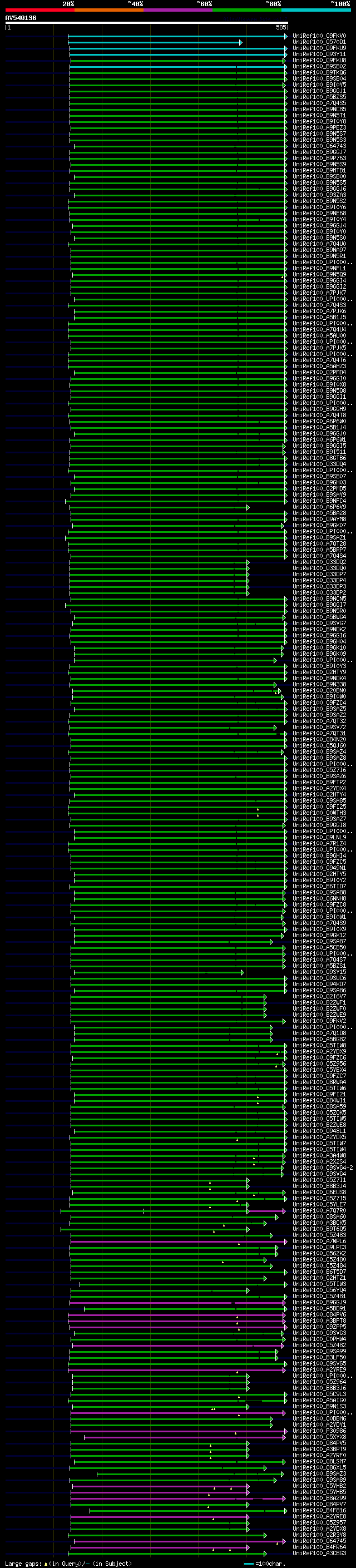Open hit UniRef100_Q6EUS8
Screen dimensions: 356x1568
(319, 1193)
